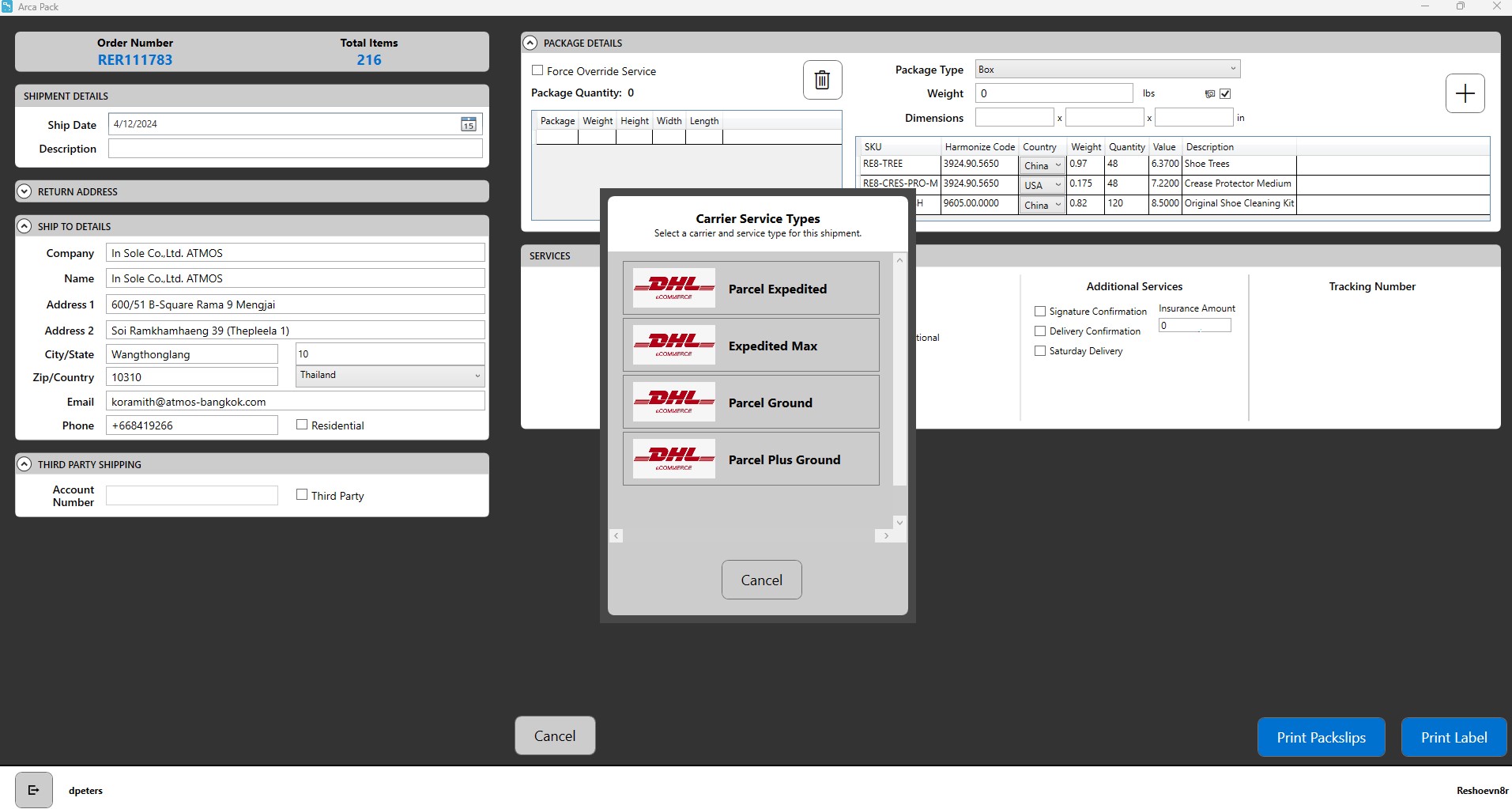Collapse the Ship To Details section
Viewport: 1512px width, 809px height.
25,226
